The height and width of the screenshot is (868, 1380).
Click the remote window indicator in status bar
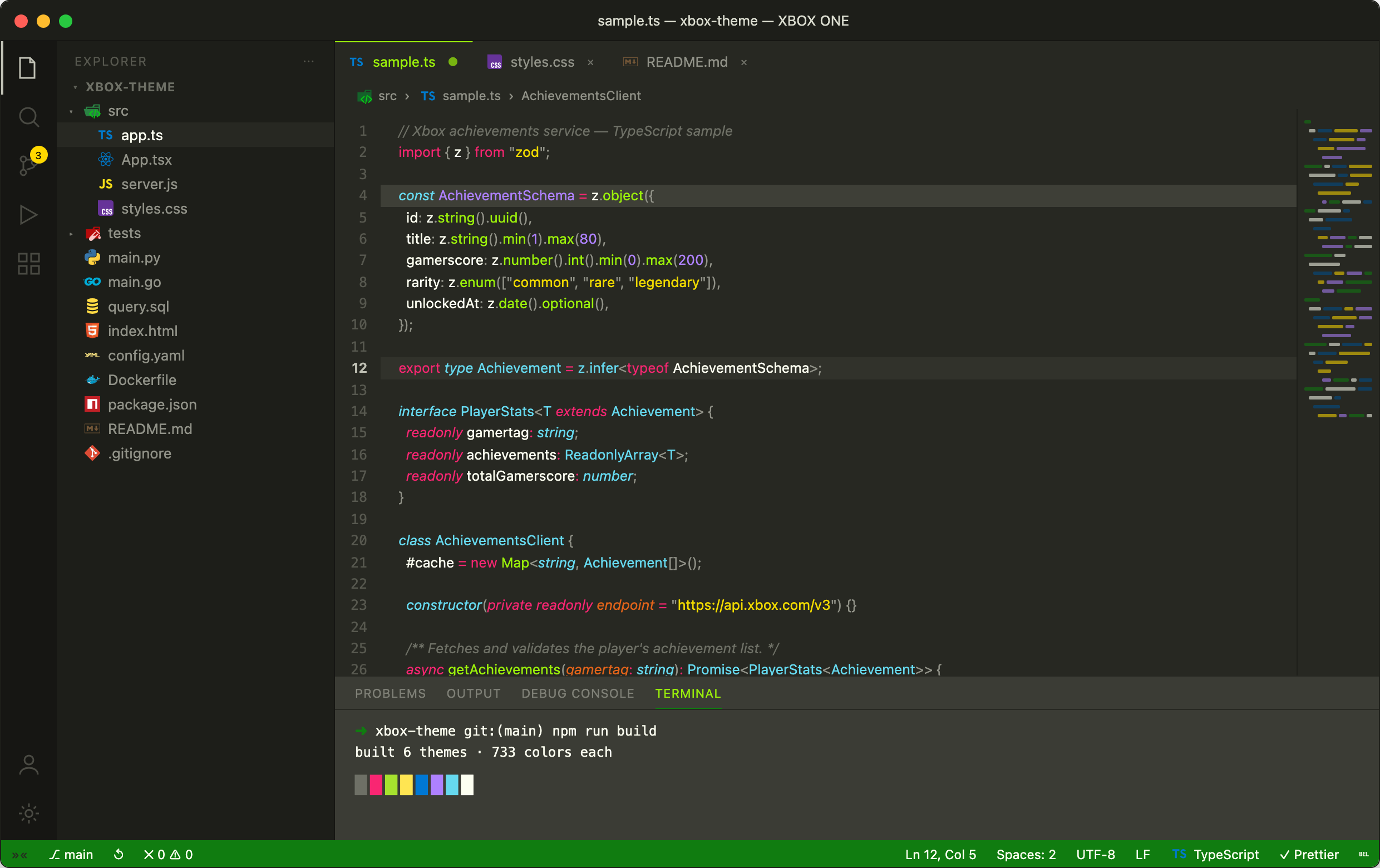(x=19, y=855)
